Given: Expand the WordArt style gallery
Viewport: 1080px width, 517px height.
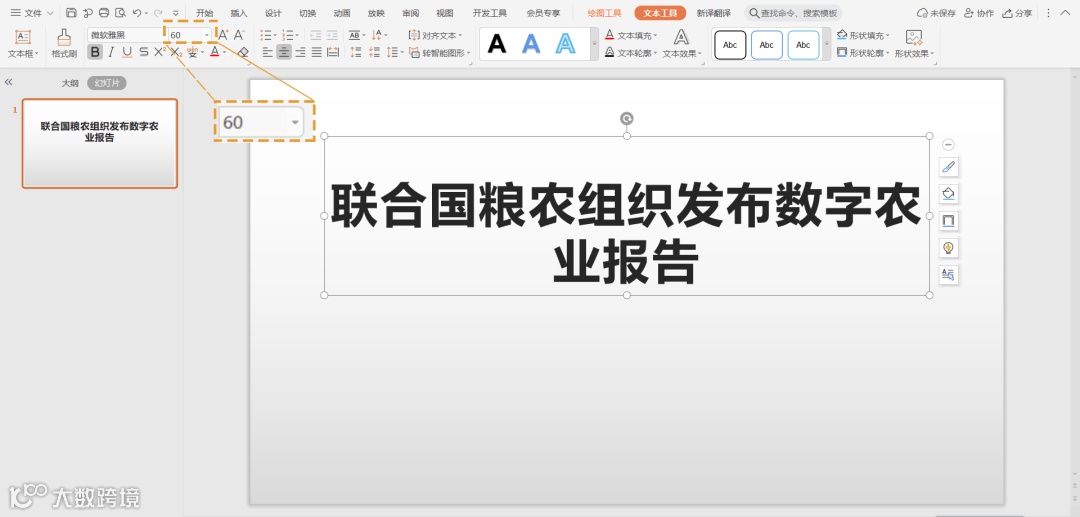Looking at the screenshot, I should click(x=594, y=44).
